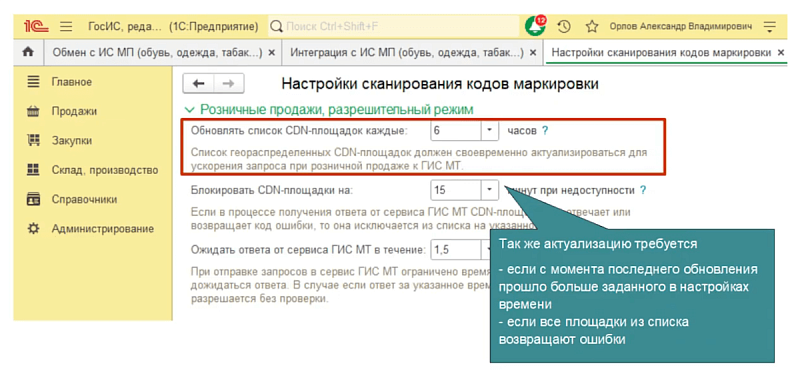Go to home page icon
The height and width of the screenshot is (382, 800).
coord(29,52)
